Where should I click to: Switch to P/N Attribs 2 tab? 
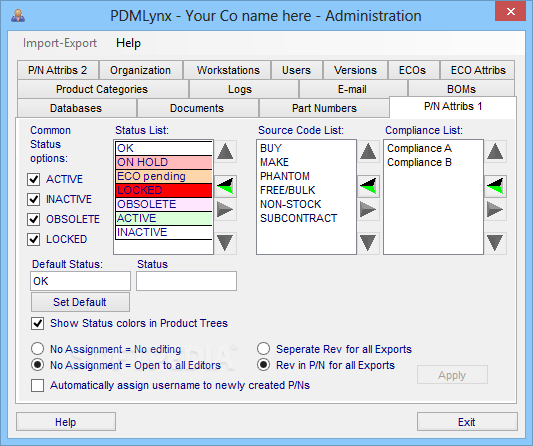pyautogui.click(x=58, y=70)
